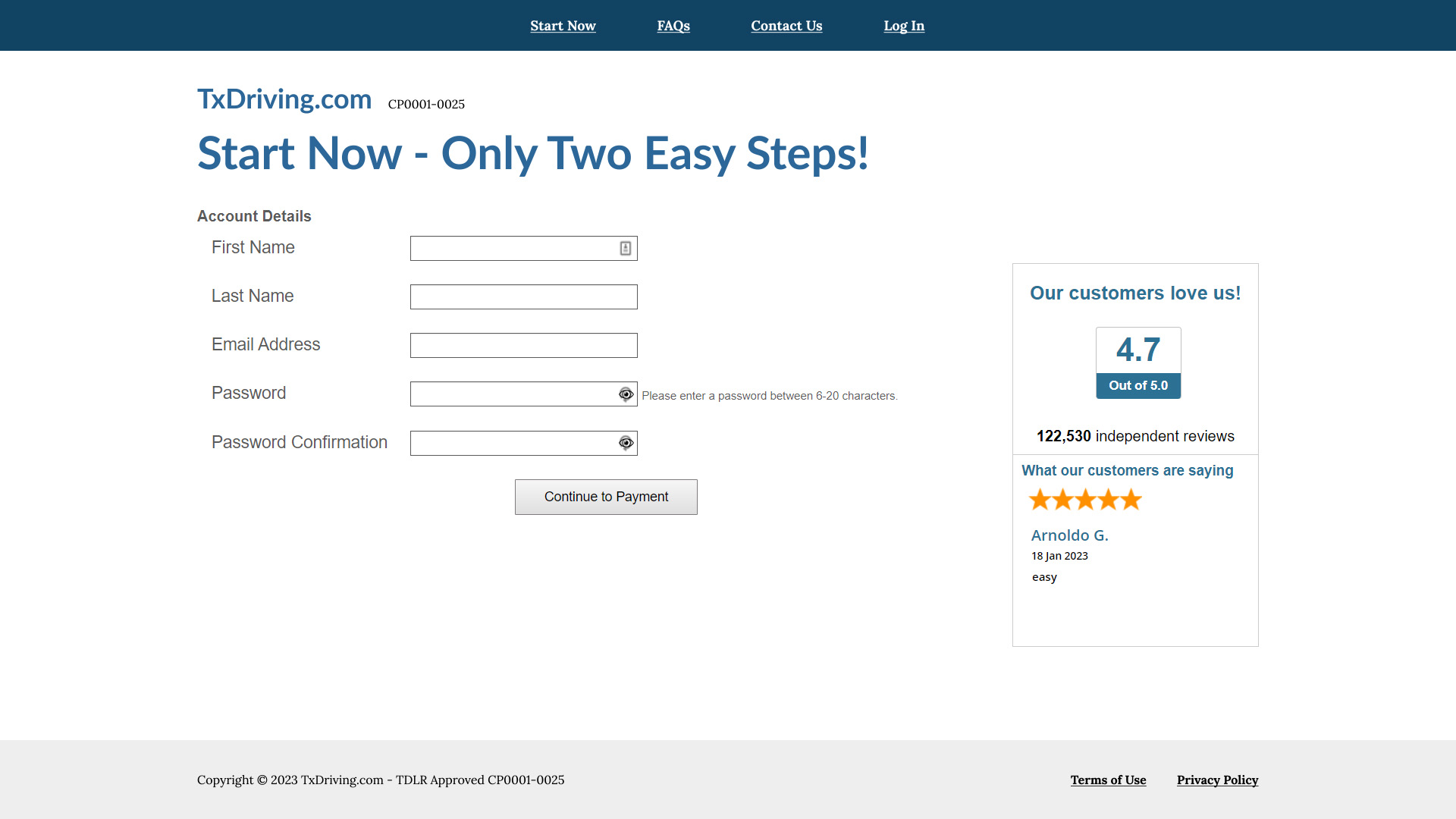Click 'Start Now - Only Two Easy Steps!' headline
This screenshot has height=819, width=1456.
click(533, 154)
